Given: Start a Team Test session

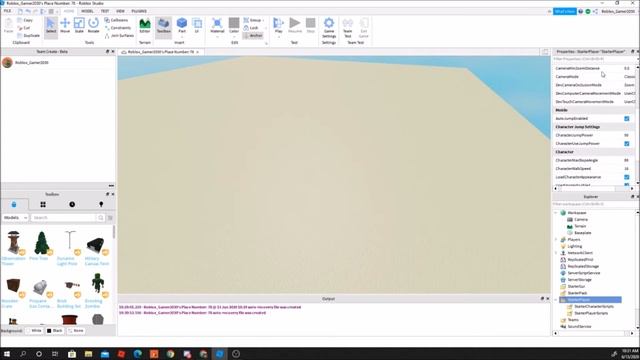Looking at the screenshot, I should pyautogui.click(x=348, y=27).
